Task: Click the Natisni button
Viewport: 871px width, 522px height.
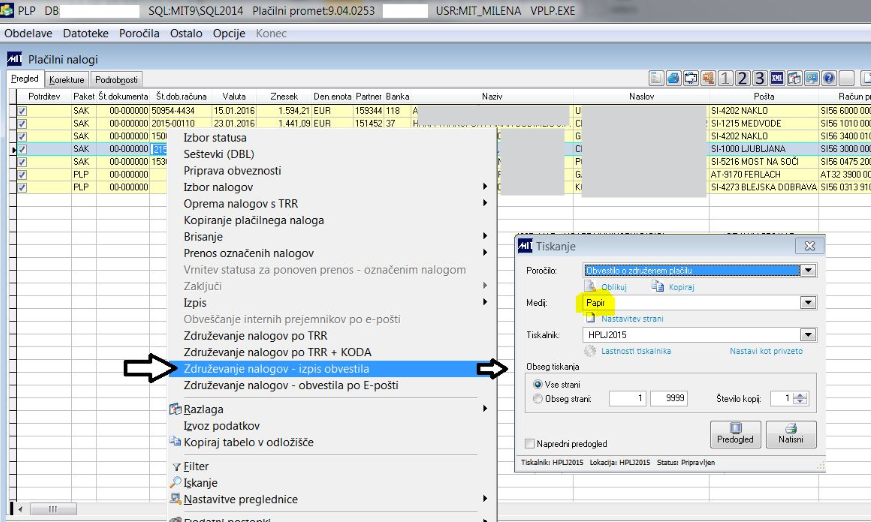Action: click(791, 434)
